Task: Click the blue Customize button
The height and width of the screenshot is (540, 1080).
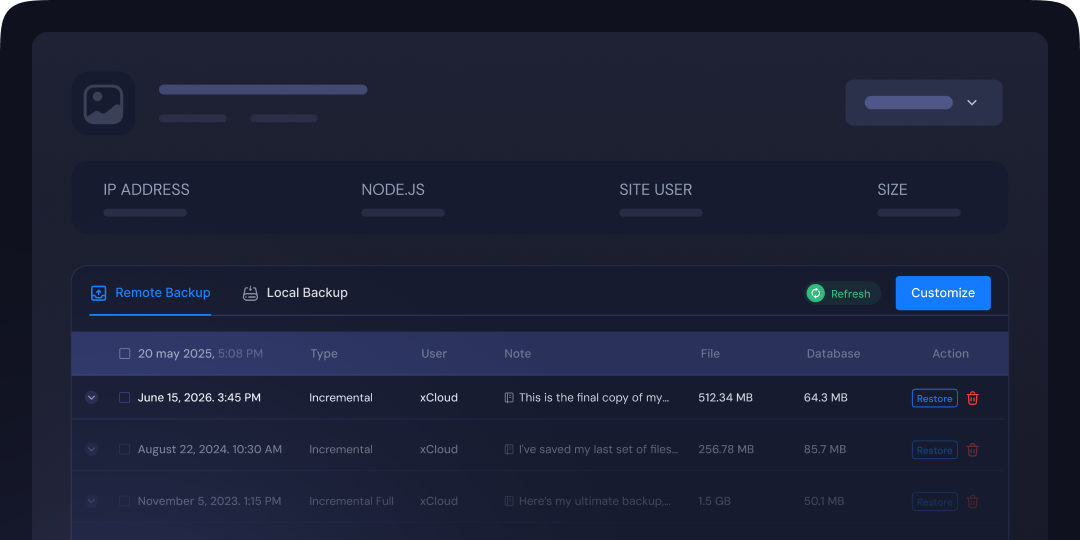Action: point(942,293)
